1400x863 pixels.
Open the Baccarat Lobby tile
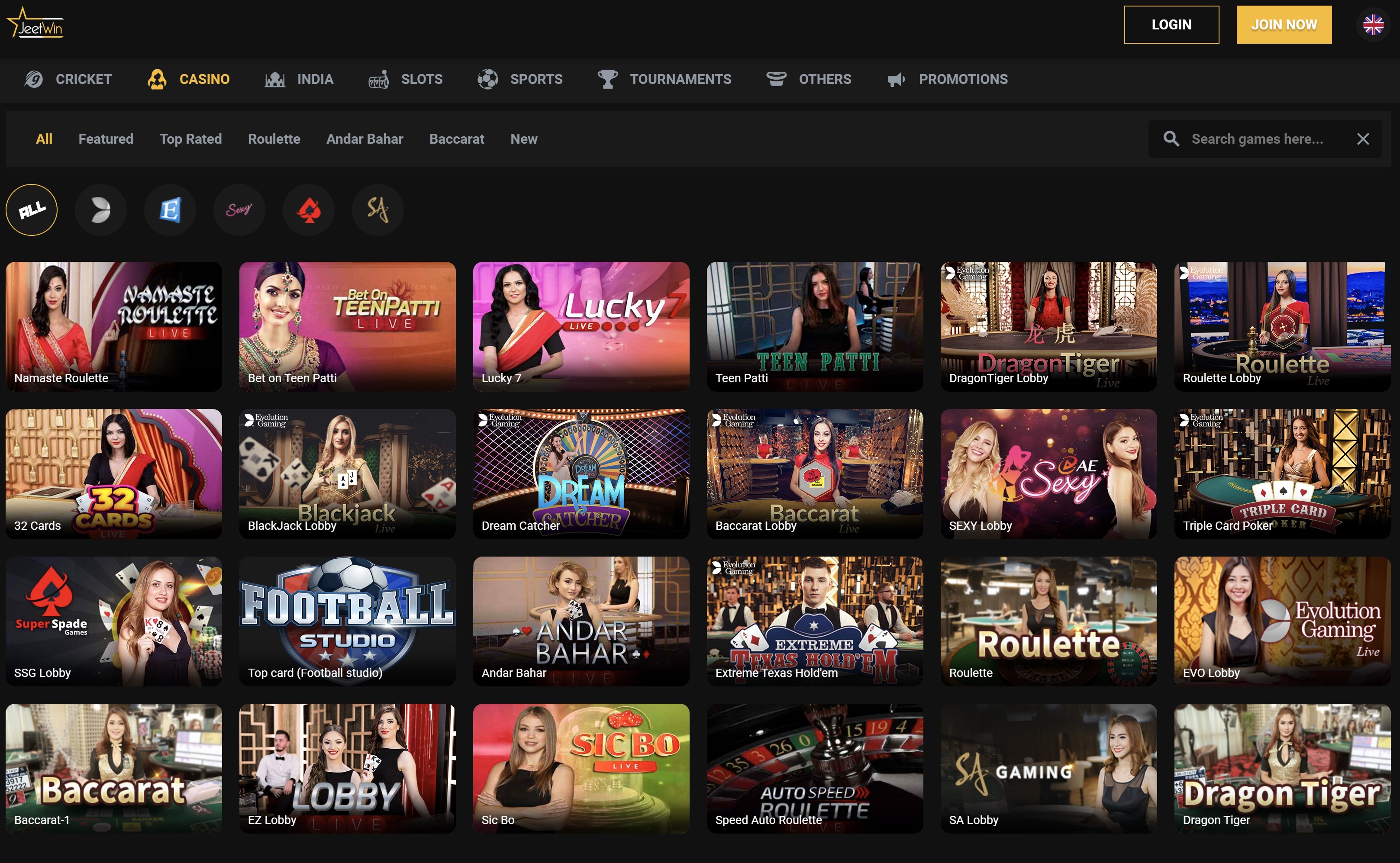814,474
